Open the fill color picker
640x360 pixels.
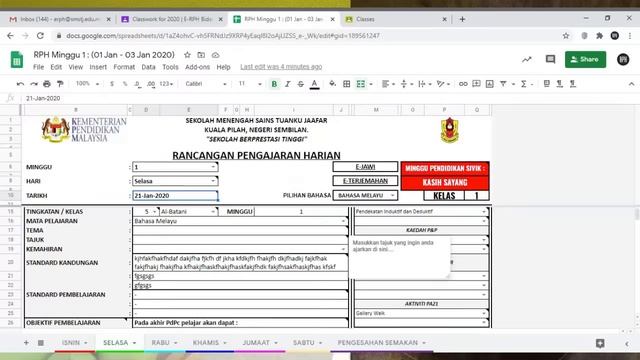333,84
